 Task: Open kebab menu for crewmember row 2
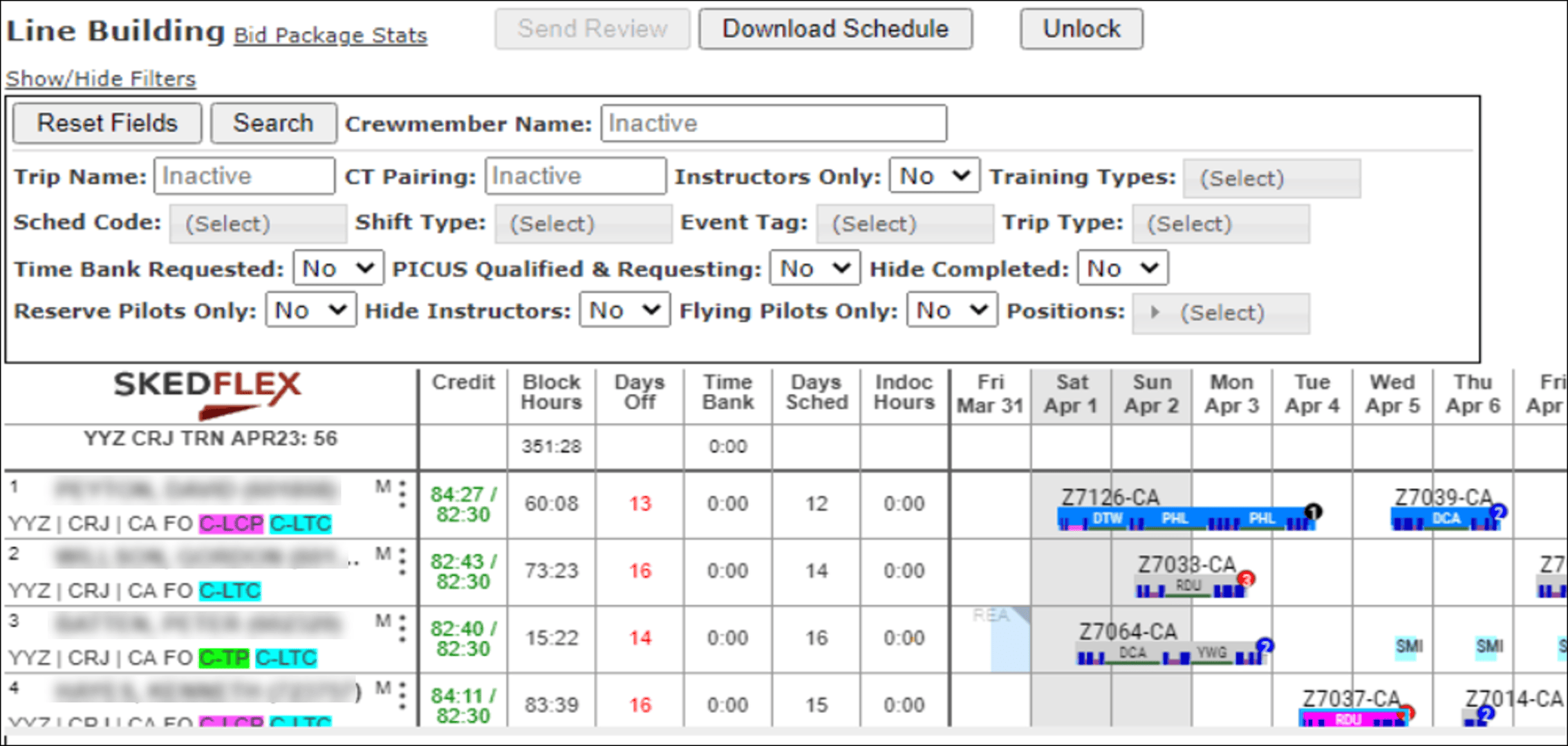pos(402,562)
